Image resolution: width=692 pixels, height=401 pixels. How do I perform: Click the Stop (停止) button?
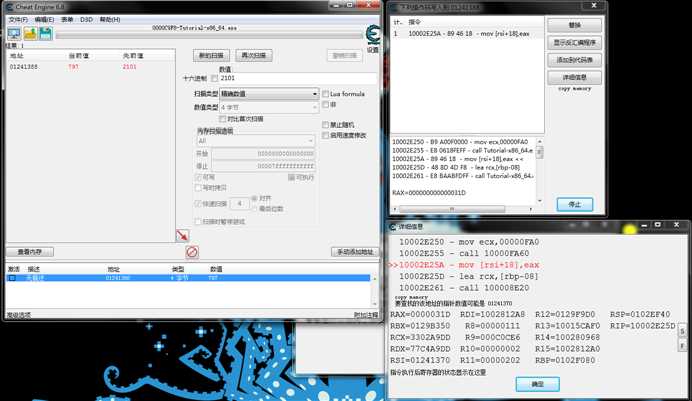(574, 204)
